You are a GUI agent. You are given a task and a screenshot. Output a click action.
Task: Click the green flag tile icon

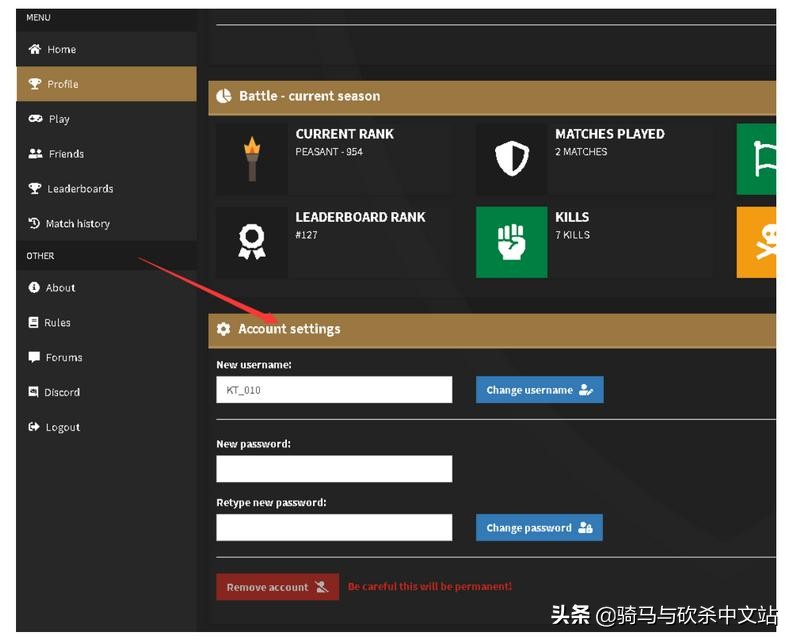(x=756, y=159)
